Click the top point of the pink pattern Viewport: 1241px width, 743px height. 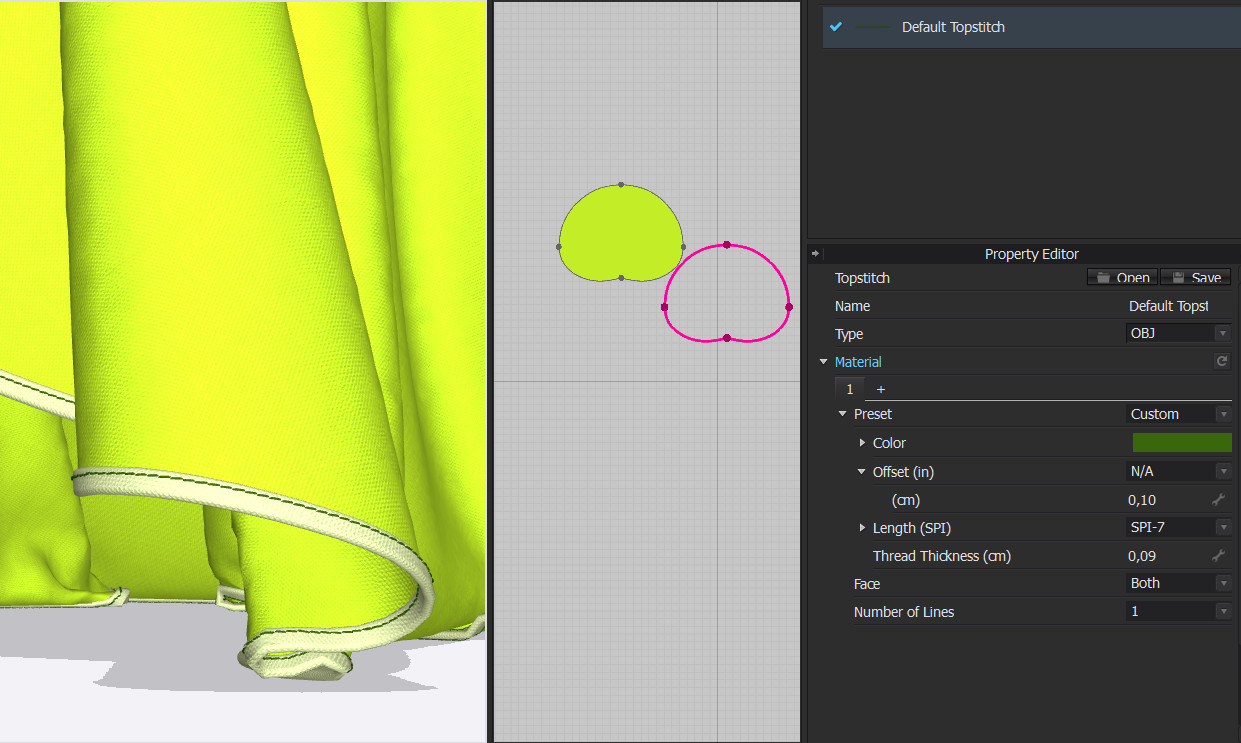pos(727,245)
